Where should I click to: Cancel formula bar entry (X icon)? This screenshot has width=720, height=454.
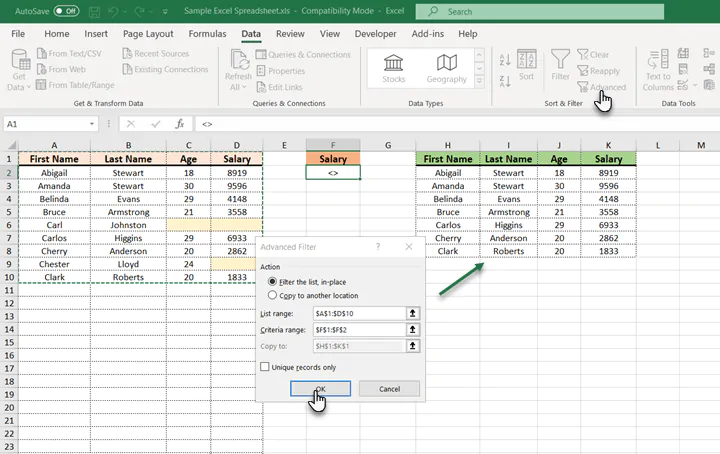tap(131, 124)
